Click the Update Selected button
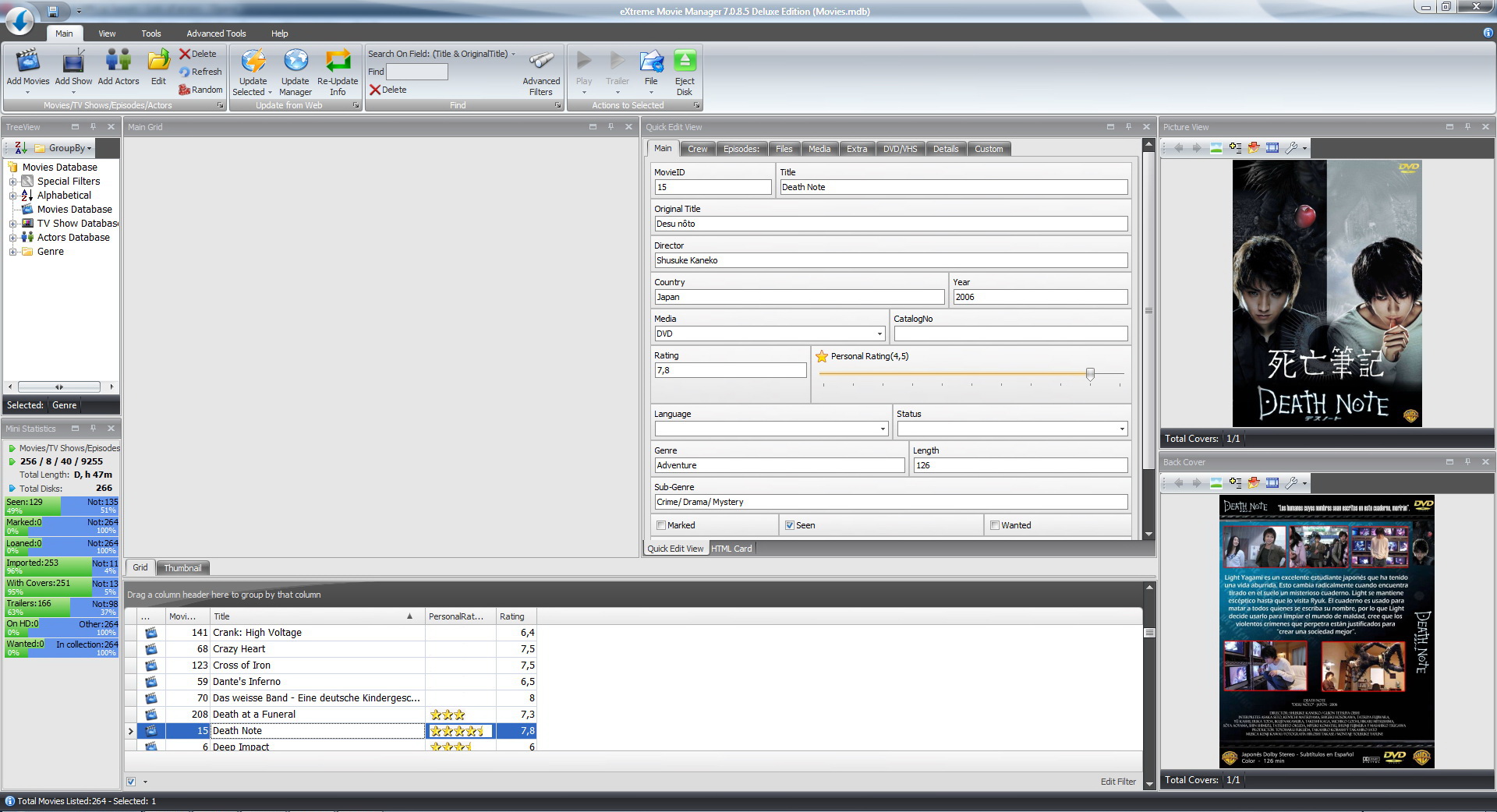 coord(253,72)
